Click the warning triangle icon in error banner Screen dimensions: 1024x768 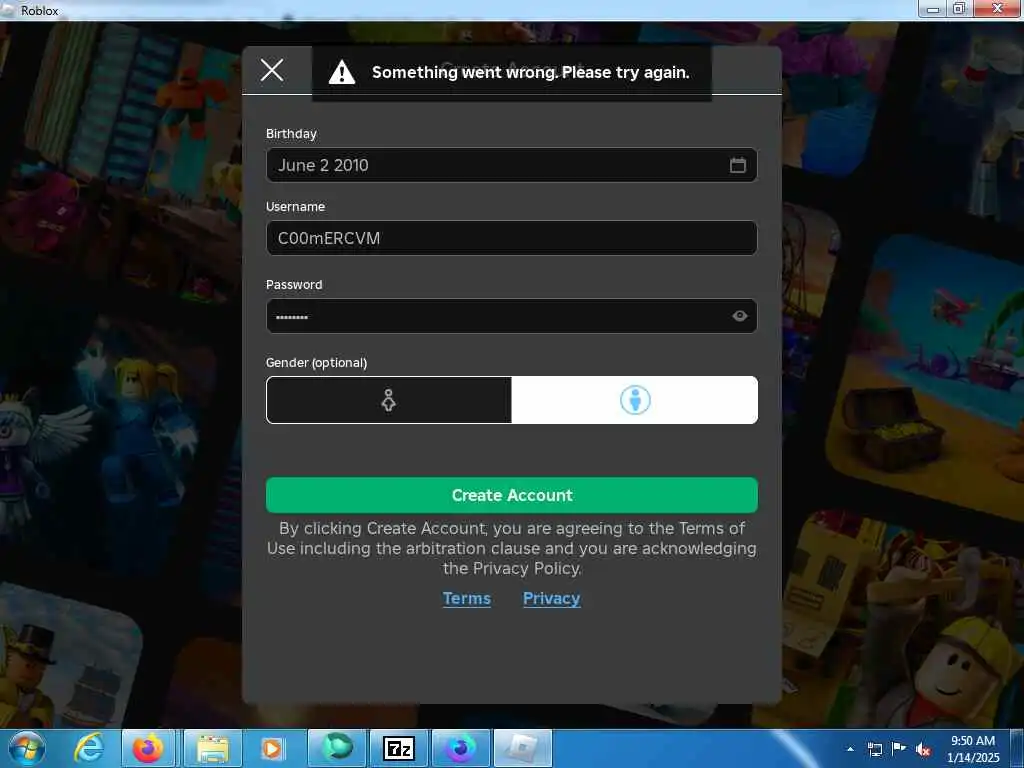(342, 72)
